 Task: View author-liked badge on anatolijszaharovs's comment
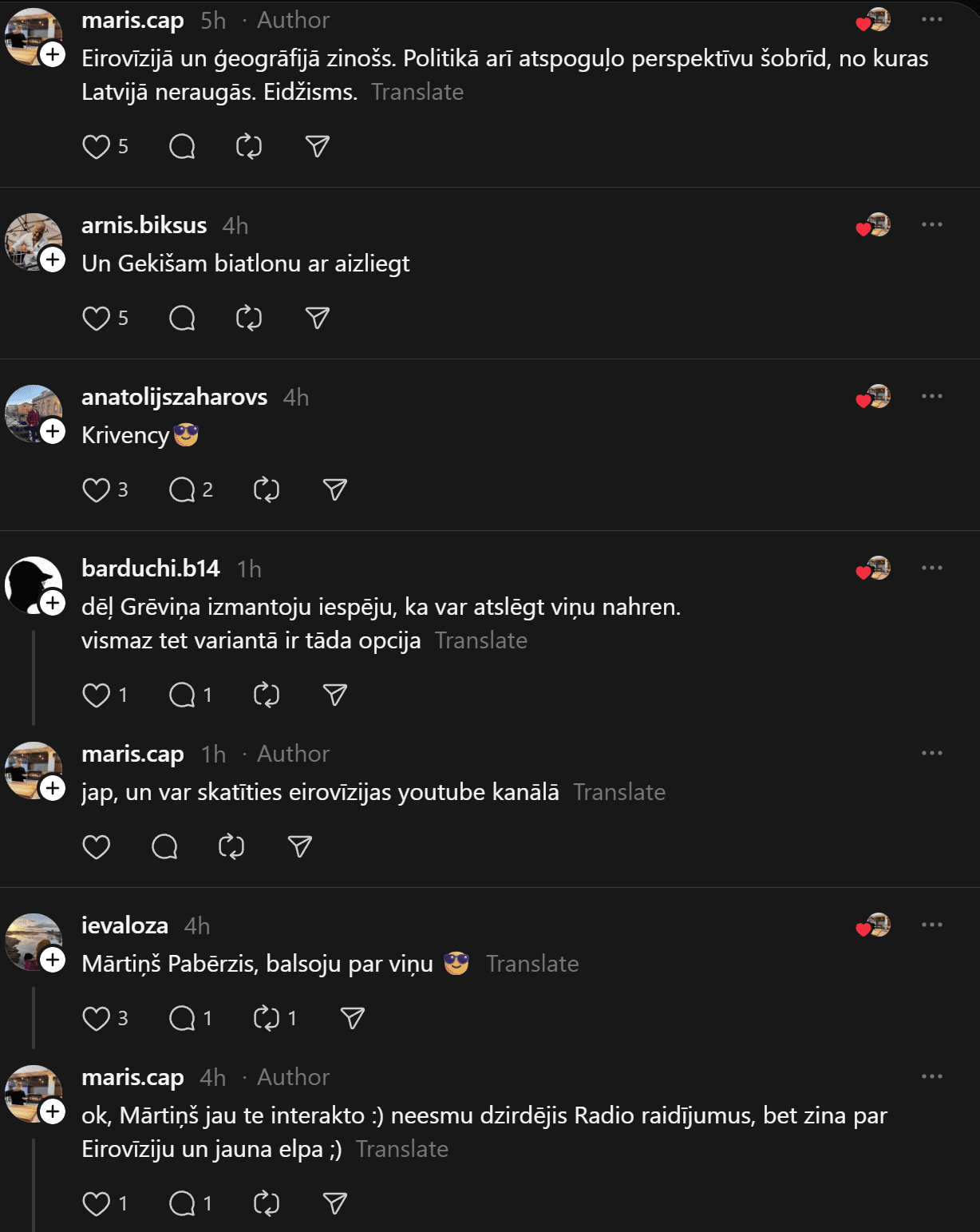coord(873,397)
